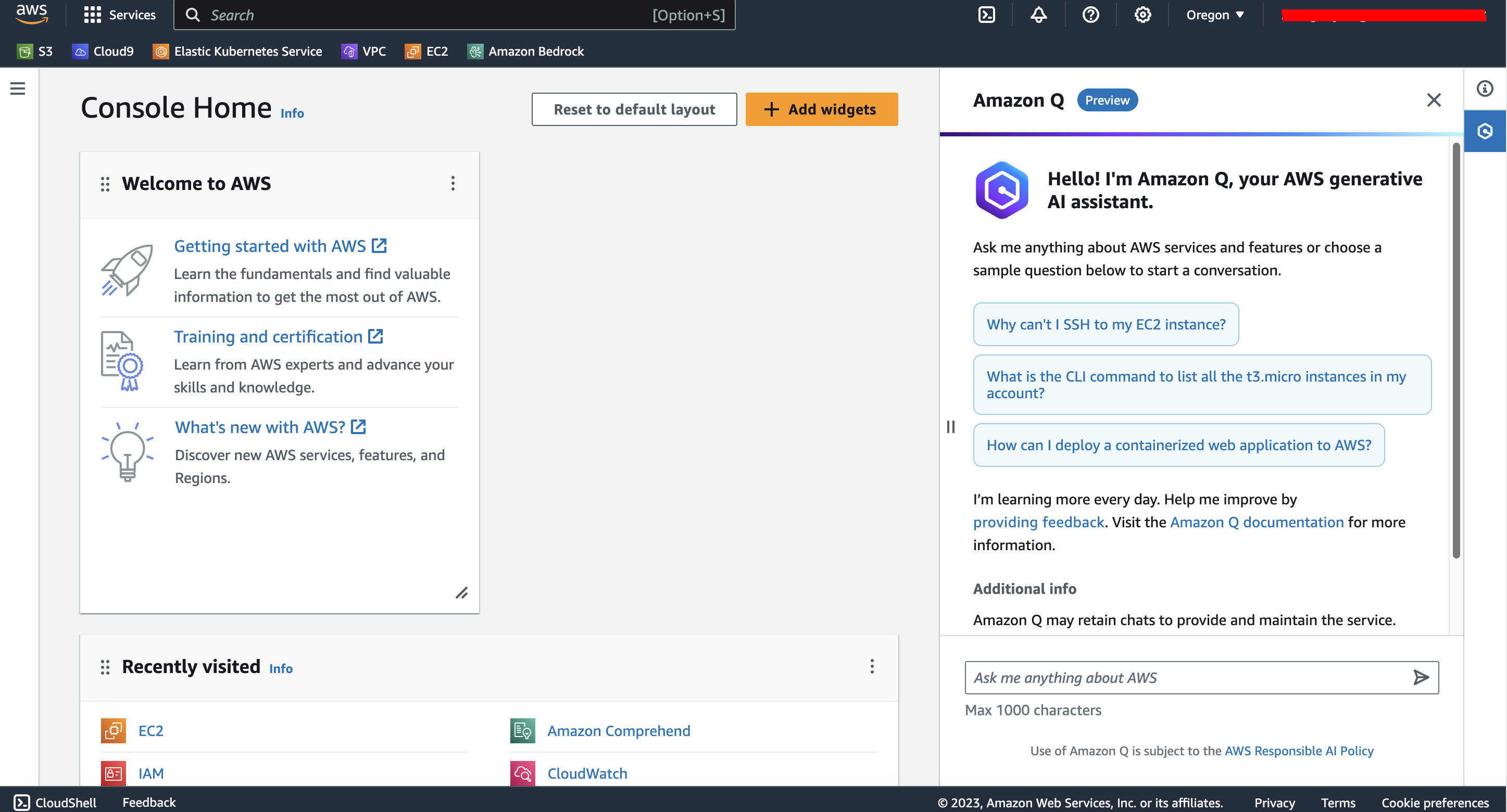Open Privacy link in footer
The image size is (1507, 812).
pyautogui.click(x=1274, y=803)
